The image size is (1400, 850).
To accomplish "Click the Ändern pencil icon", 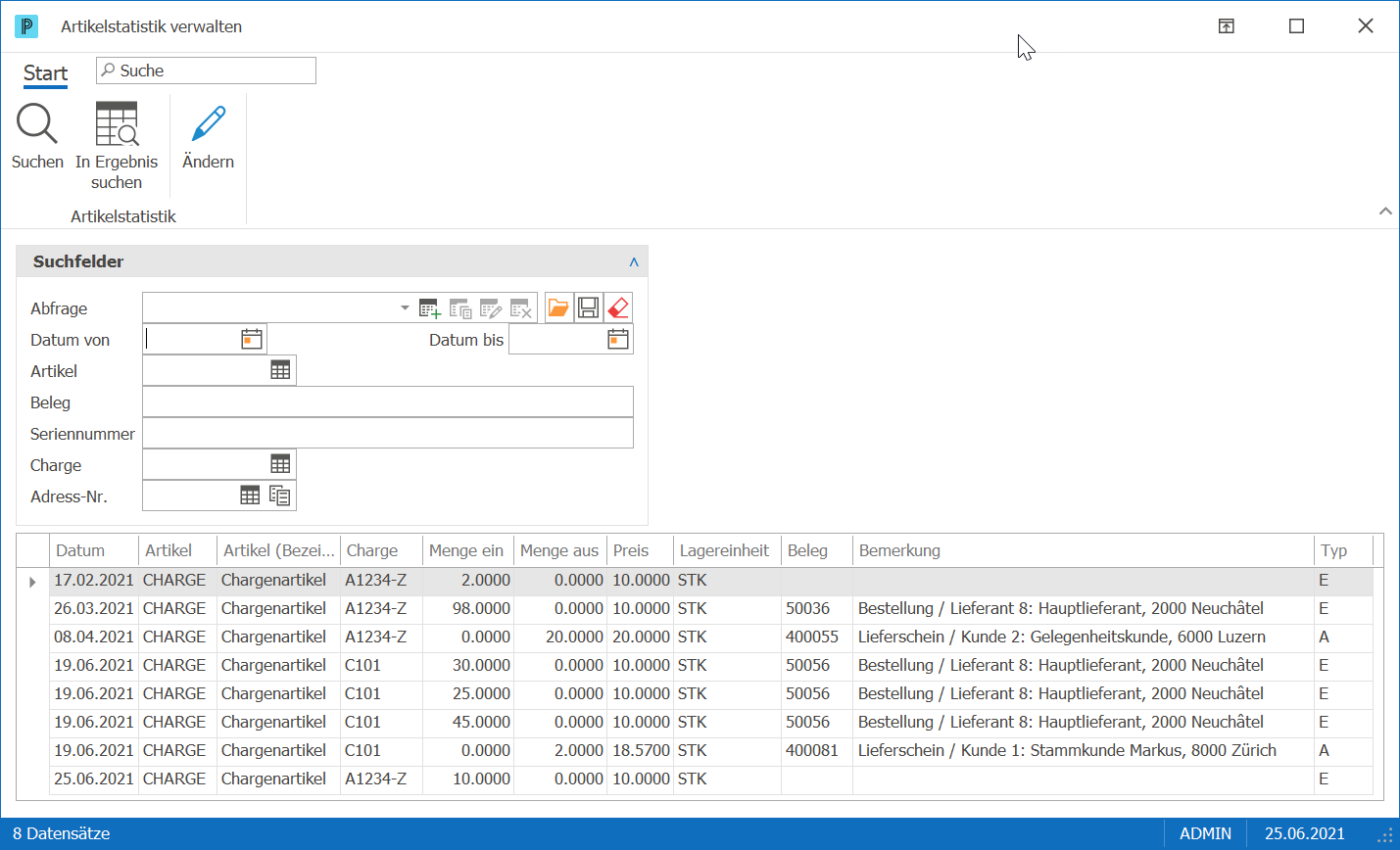I will coord(209,123).
